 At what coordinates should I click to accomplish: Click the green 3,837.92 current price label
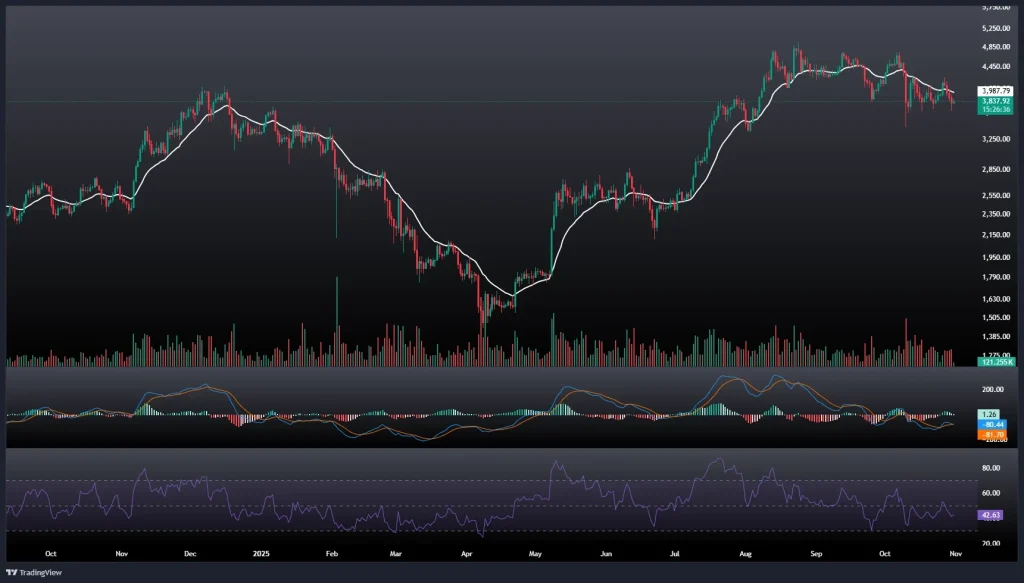(993, 100)
